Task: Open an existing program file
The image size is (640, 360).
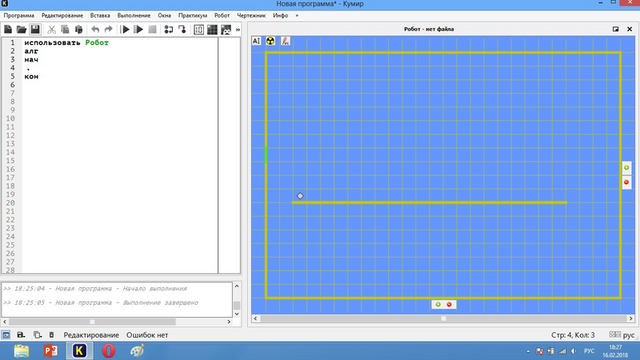Action: point(21,29)
